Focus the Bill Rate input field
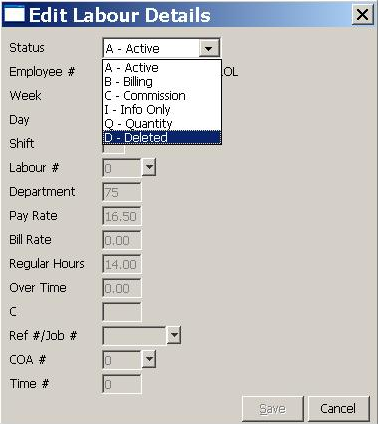This screenshot has width=378, height=424. [122, 240]
